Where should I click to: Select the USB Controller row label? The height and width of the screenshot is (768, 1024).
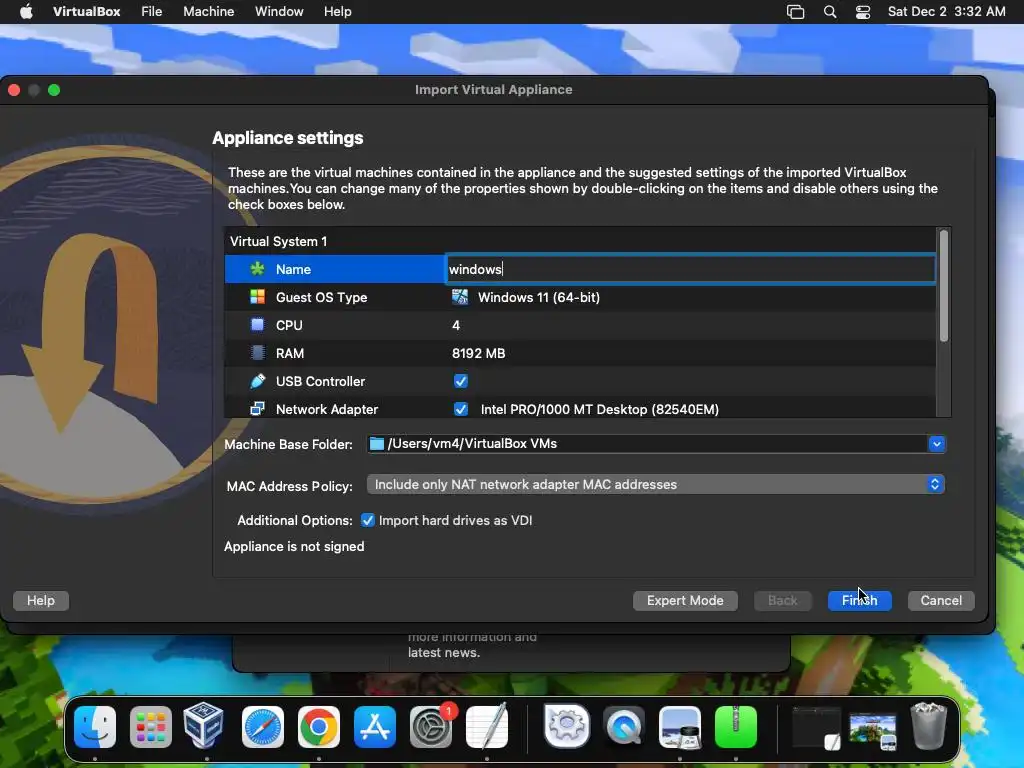320,381
